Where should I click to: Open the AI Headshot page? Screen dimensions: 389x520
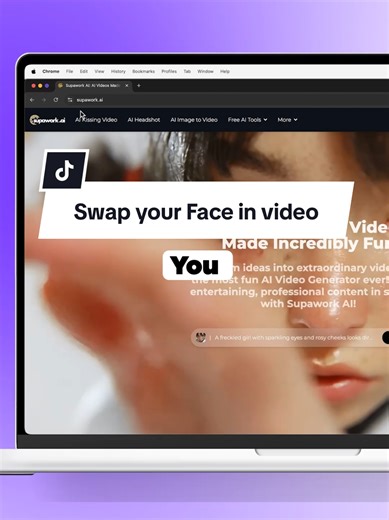(144, 120)
